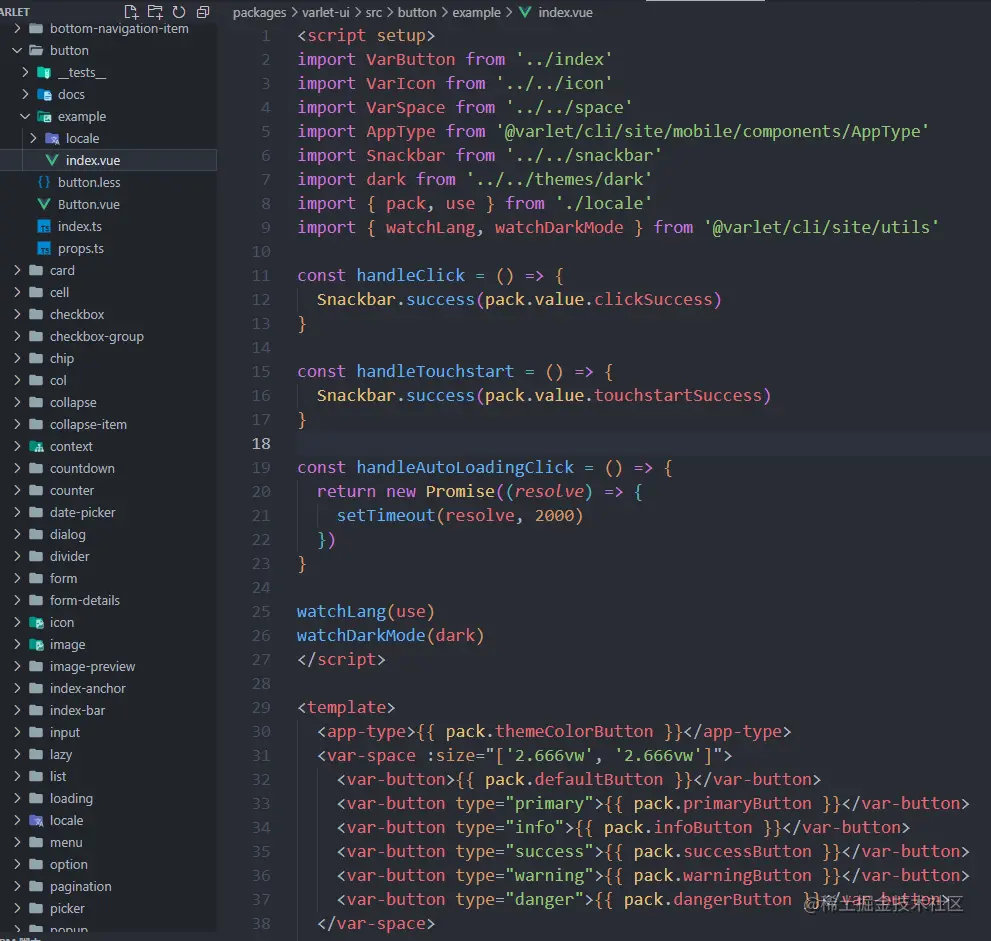This screenshot has height=941, width=991.
Task: Select the packages breadcrumb
Action: [259, 13]
